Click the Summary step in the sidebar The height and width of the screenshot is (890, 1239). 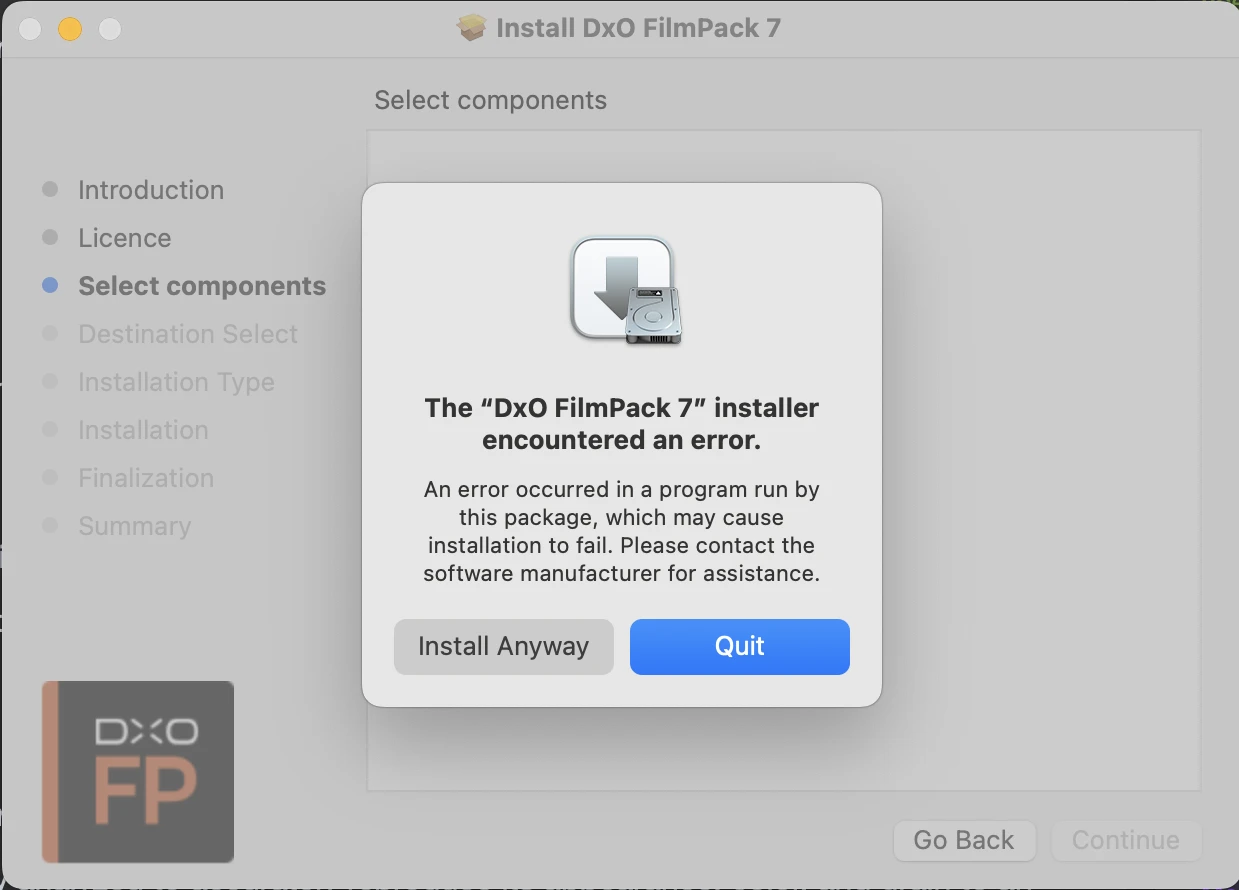coord(134,526)
